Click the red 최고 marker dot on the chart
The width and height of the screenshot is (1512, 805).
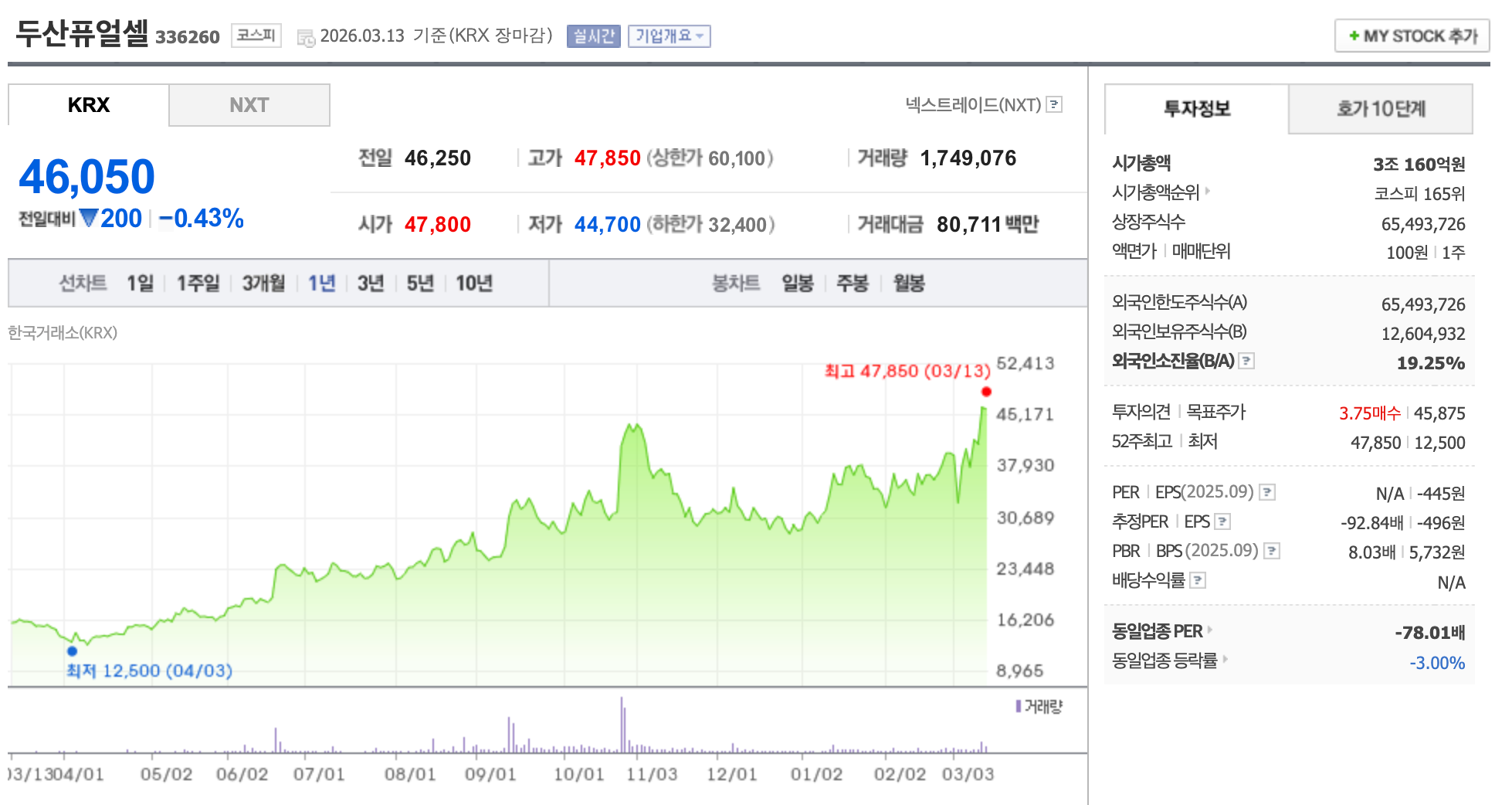(986, 392)
